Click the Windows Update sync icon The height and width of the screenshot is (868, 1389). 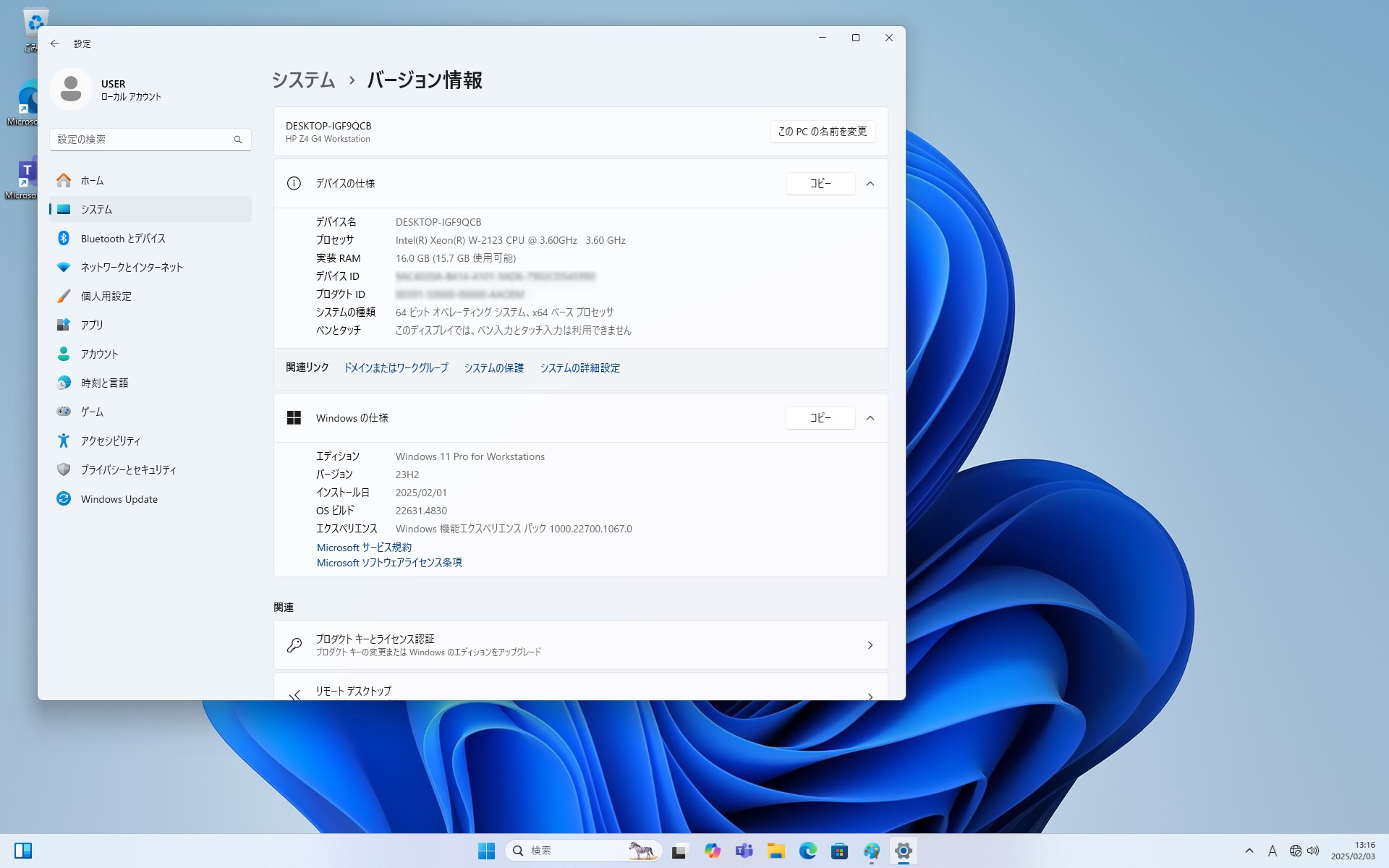pyautogui.click(x=64, y=498)
